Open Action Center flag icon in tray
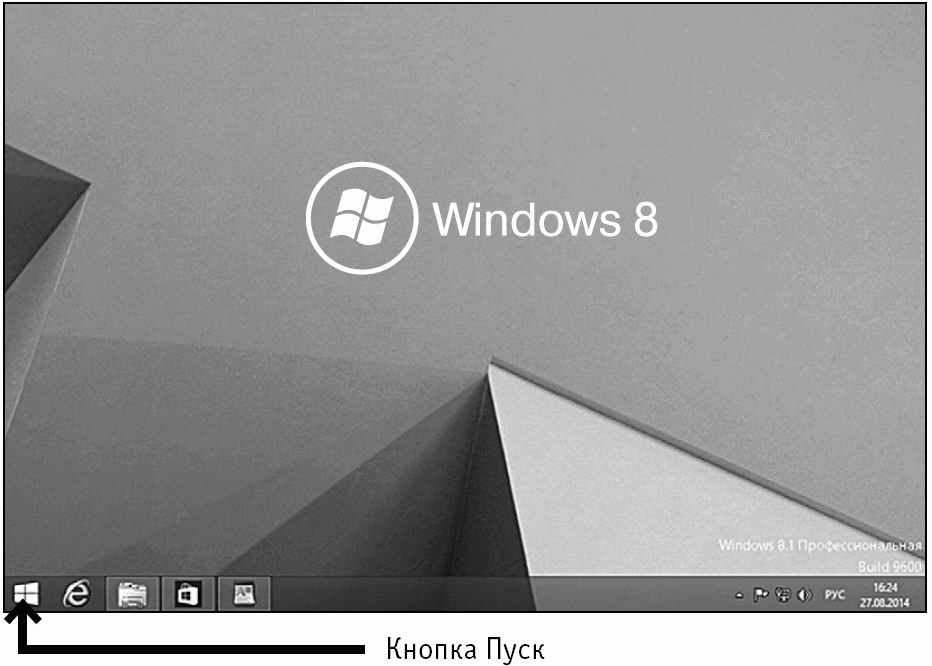The image size is (932, 666). point(760,595)
